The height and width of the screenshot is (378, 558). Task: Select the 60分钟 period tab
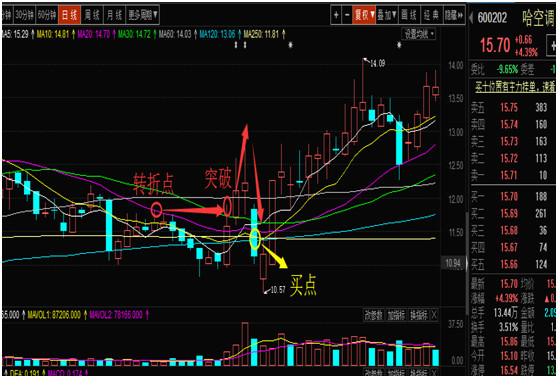pos(47,15)
